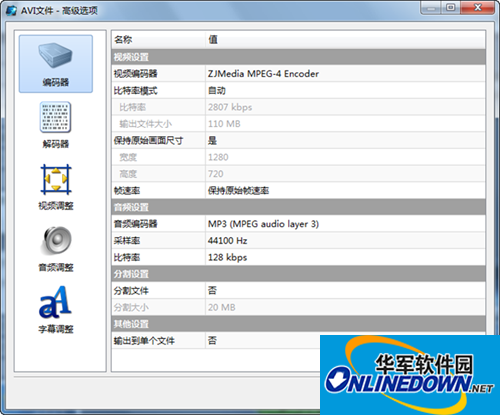
Task: Change 保持原始画面尺寸 value 是
Action: 212,140
